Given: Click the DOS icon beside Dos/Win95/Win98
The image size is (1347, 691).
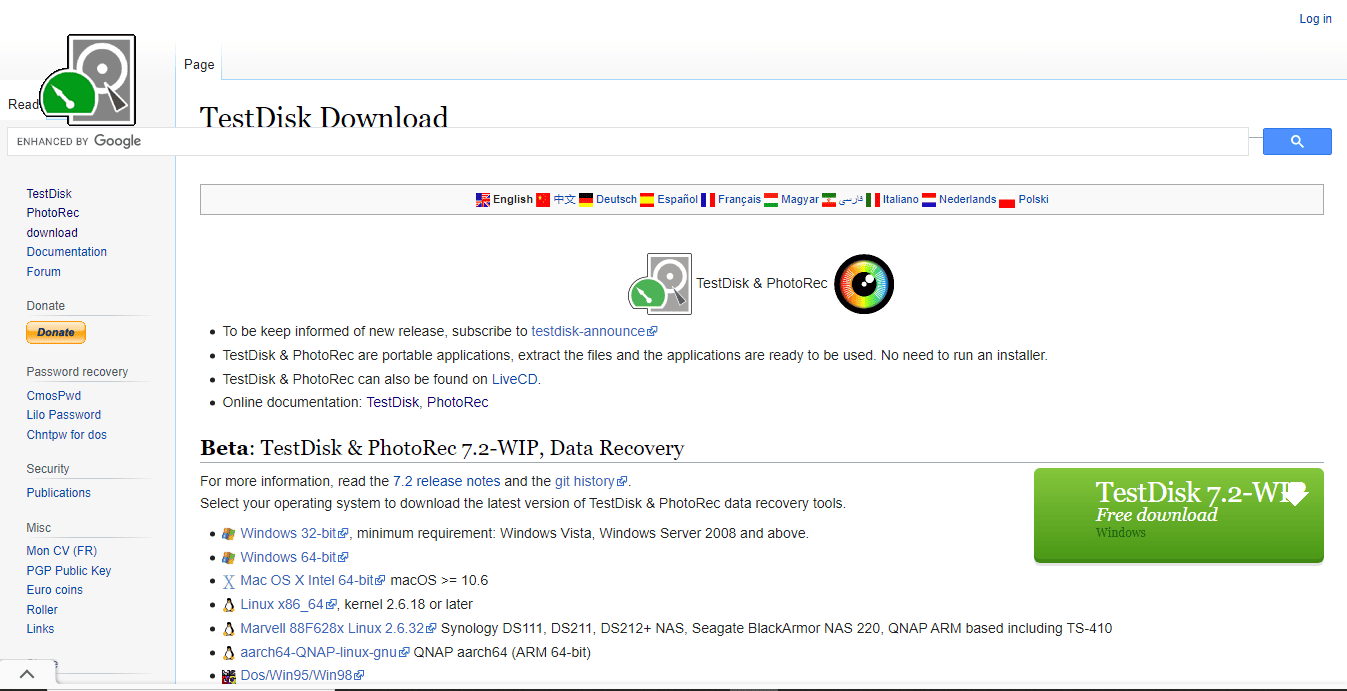Looking at the screenshot, I should [229, 676].
